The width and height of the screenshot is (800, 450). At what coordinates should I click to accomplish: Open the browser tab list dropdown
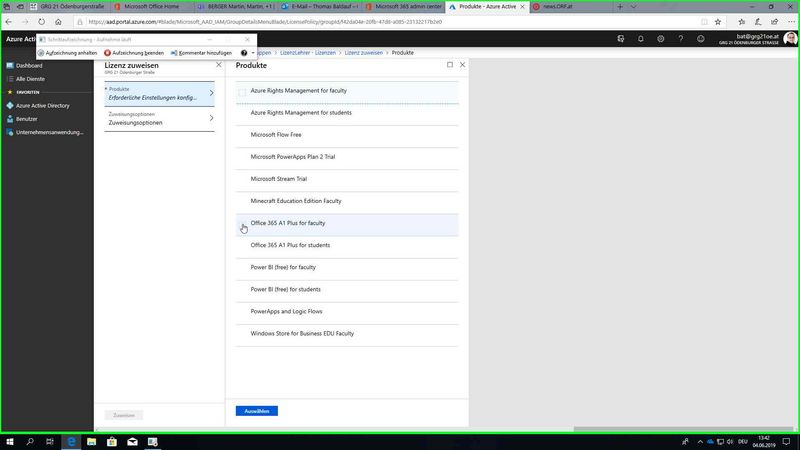(633, 7)
